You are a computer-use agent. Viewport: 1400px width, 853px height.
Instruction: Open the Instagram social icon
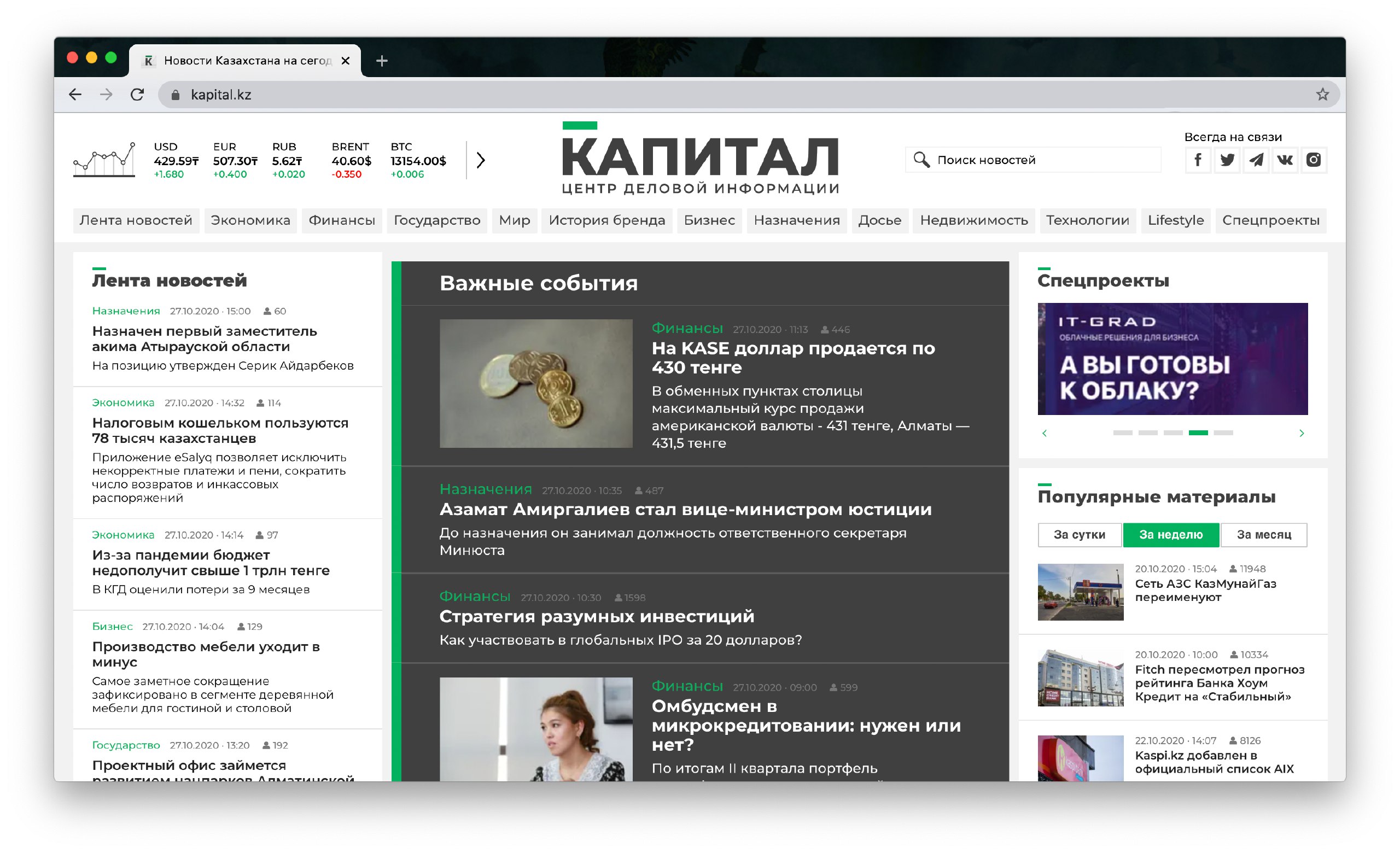(x=1314, y=160)
